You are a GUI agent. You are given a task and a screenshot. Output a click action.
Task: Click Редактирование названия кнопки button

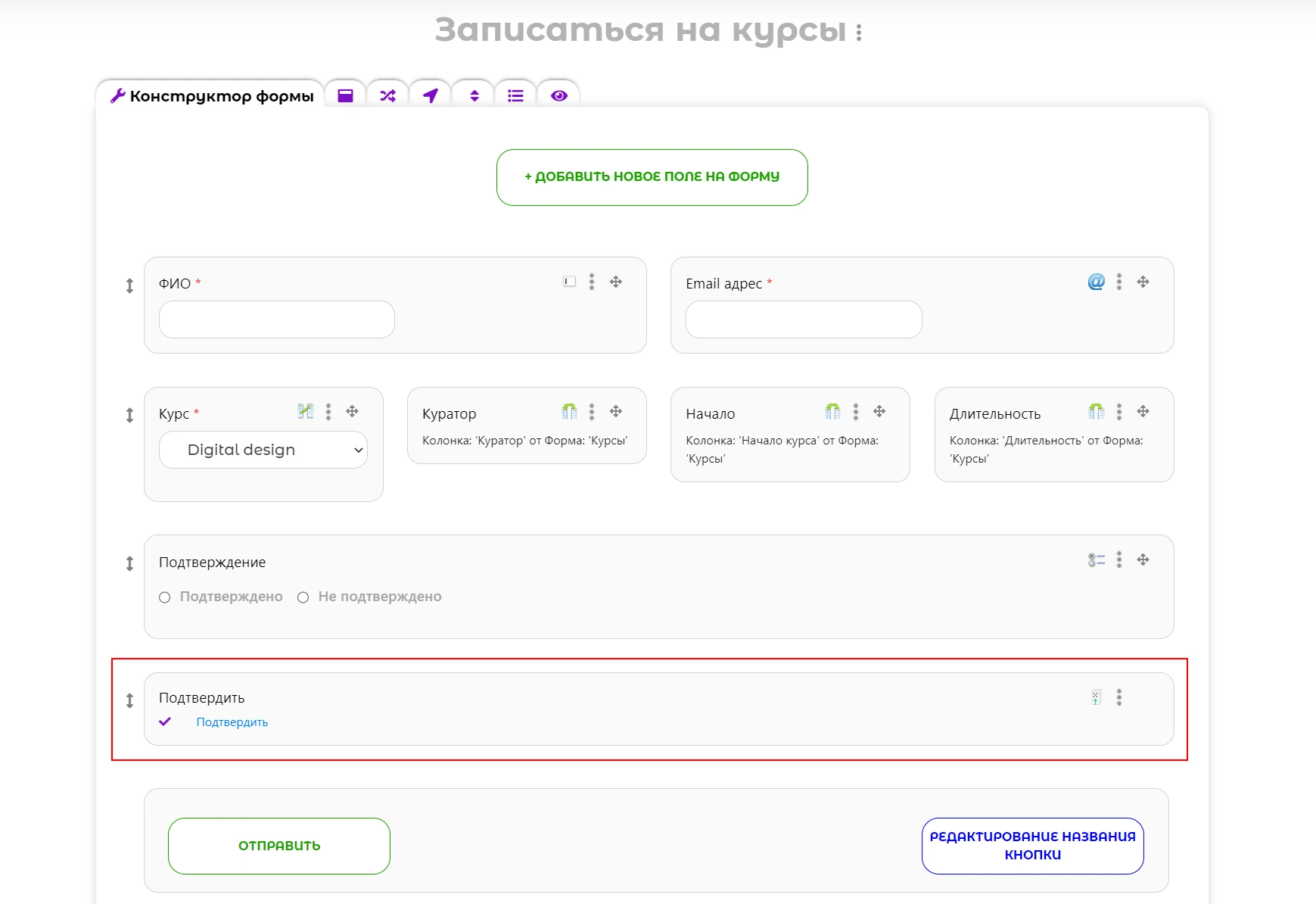click(x=1032, y=846)
